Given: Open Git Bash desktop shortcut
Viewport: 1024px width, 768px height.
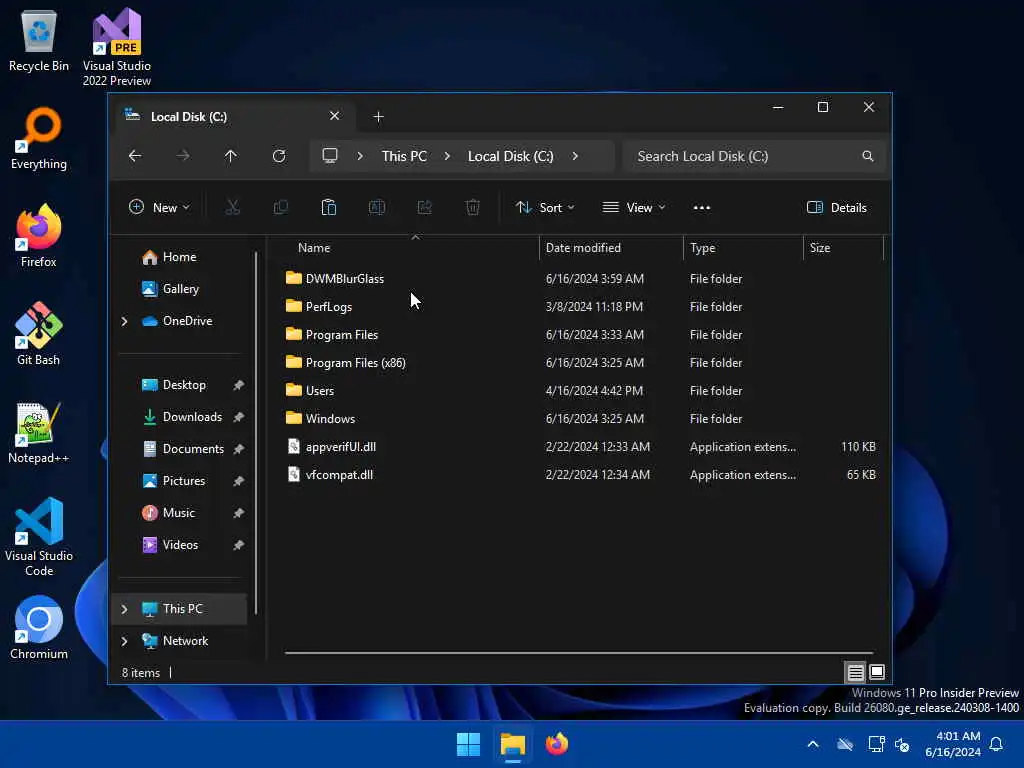Looking at the screenshot, I should pos(39,334).
